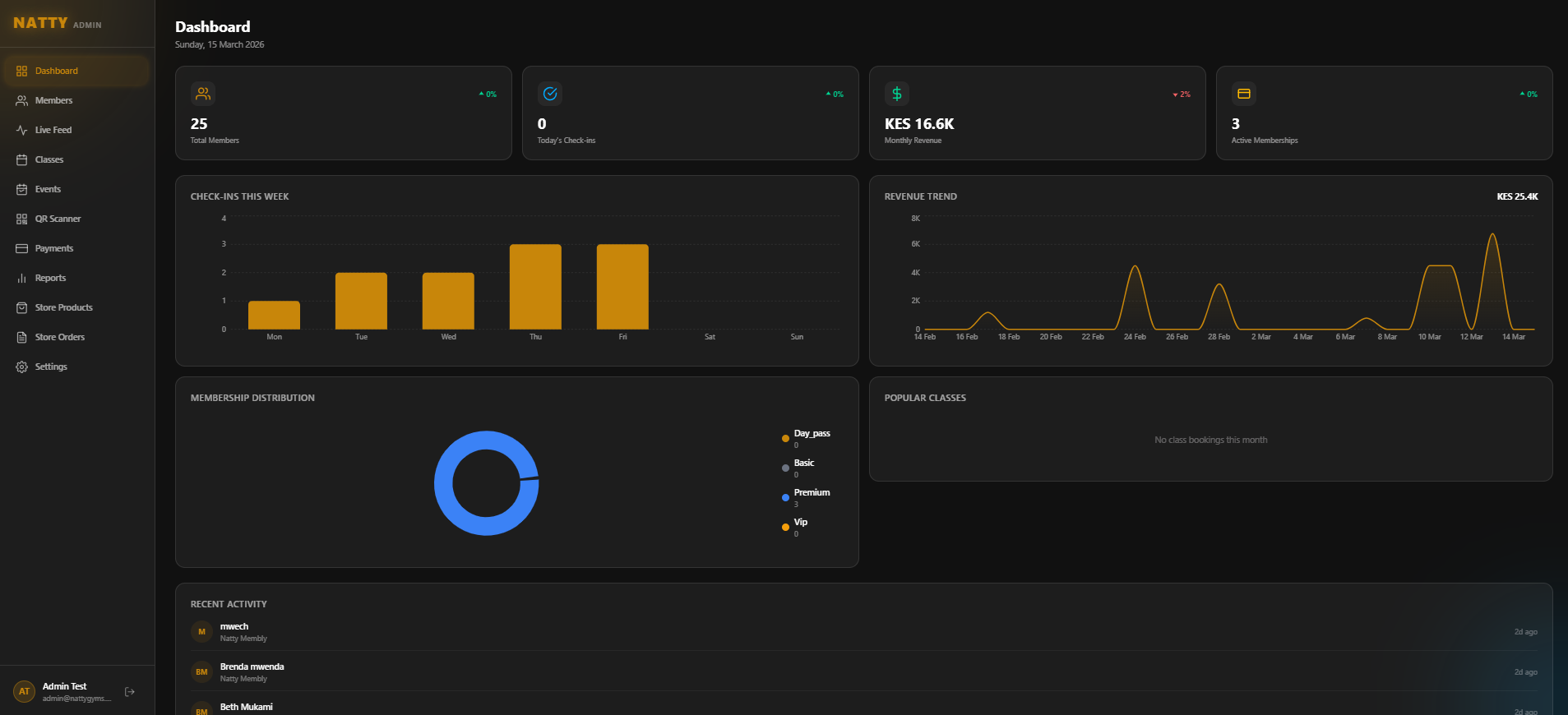Image resolution: width=1568 pixels, height=715 pixels.
Task: Click the Live Feed pulse icon
Action: [22, 130]
